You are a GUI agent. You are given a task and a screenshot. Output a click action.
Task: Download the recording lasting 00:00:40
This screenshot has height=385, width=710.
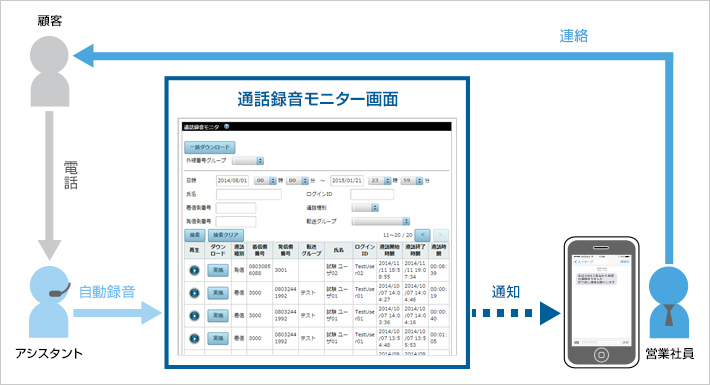click(218, 316)
